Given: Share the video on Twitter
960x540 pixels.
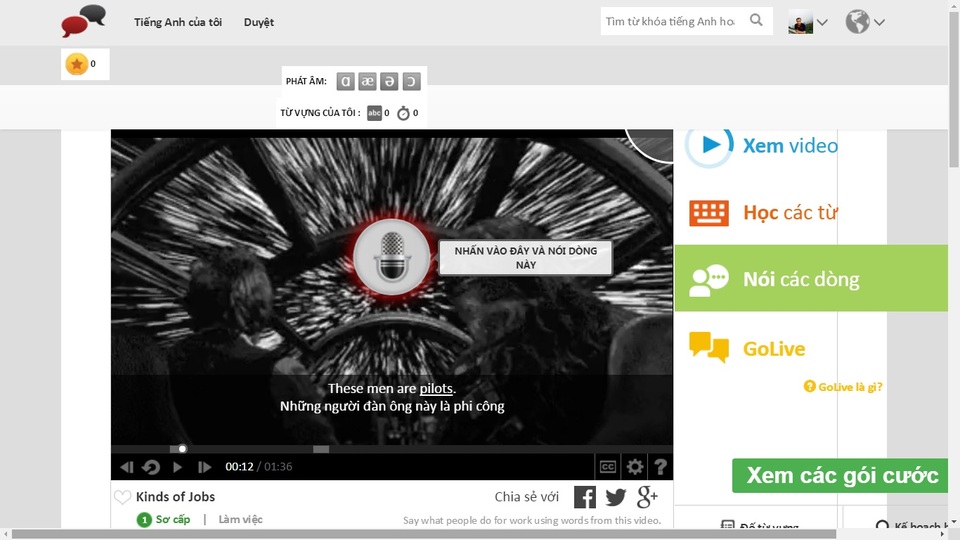Looking at the screenshot, I should 616,497.
